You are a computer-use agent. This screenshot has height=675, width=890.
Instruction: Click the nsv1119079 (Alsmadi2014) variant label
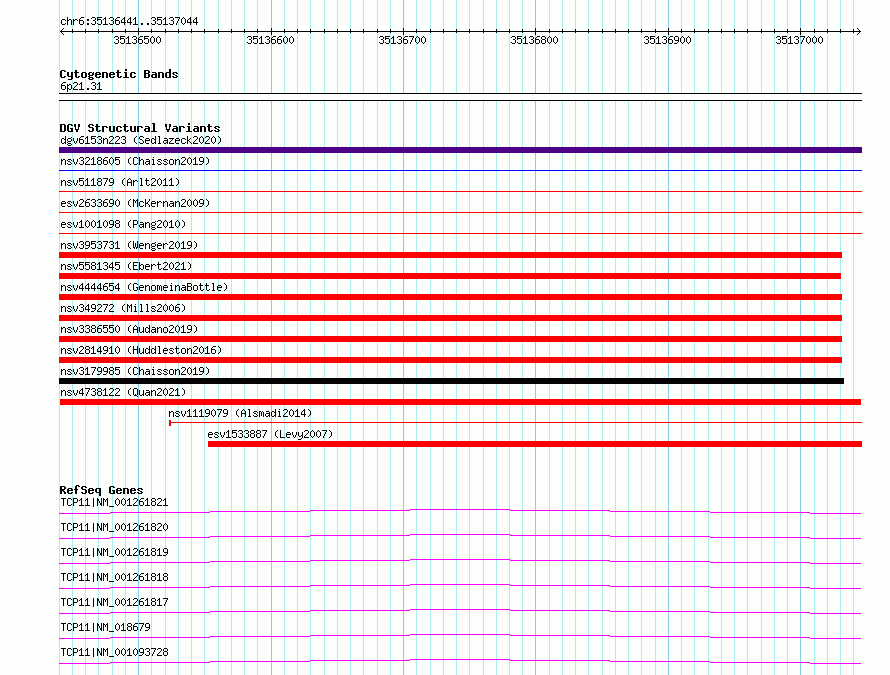(x=240, y=413)
